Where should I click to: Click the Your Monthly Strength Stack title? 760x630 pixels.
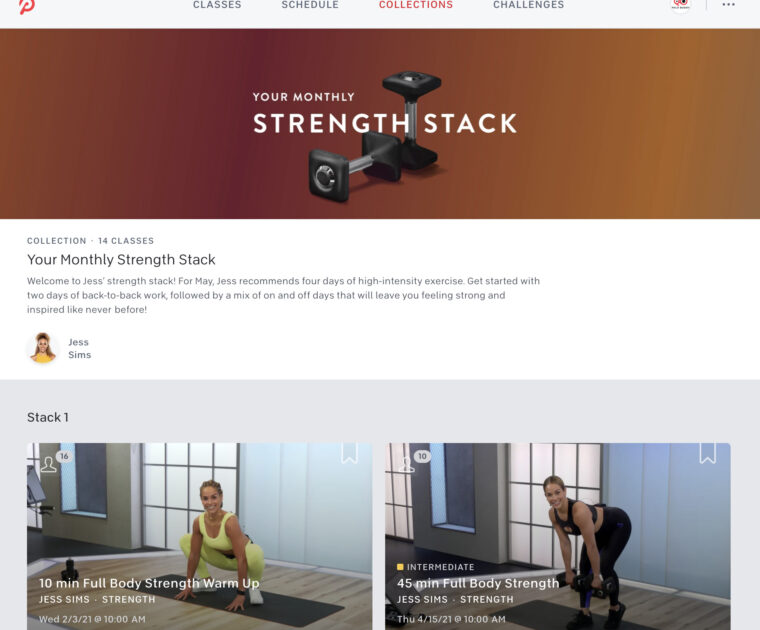point(121,260)
